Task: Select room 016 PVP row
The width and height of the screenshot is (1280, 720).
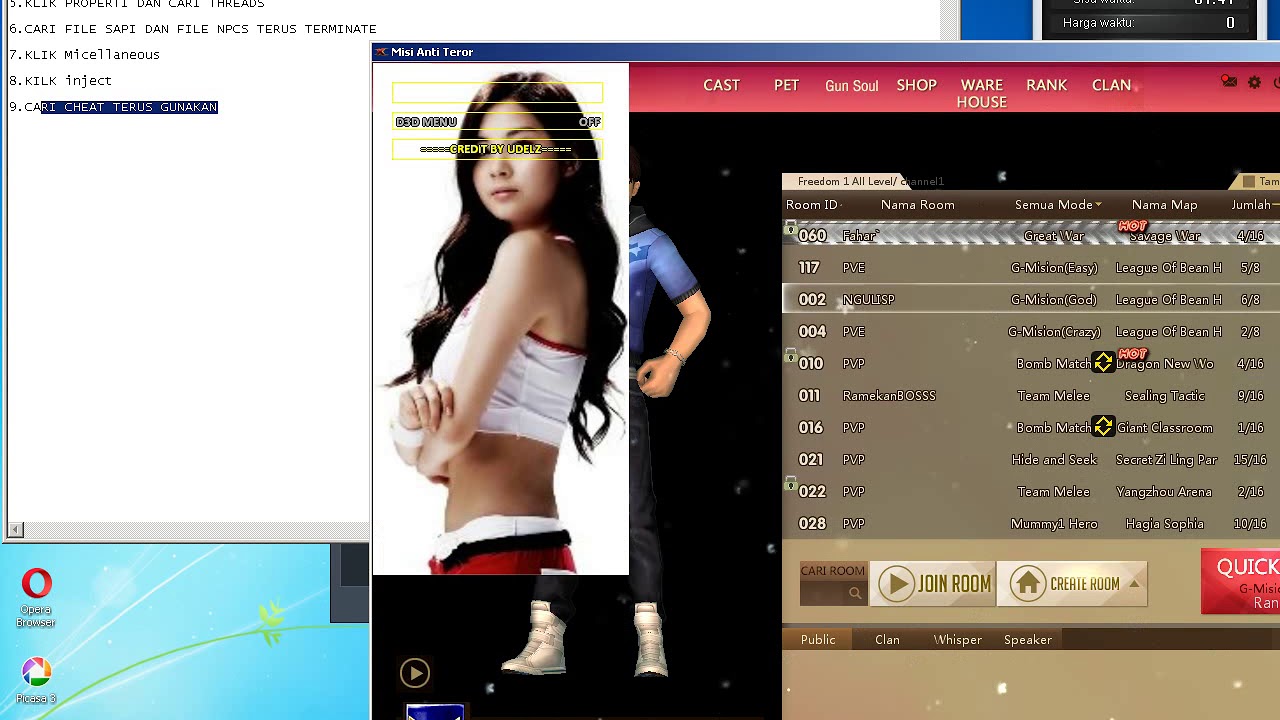Action: point(1031,428)
